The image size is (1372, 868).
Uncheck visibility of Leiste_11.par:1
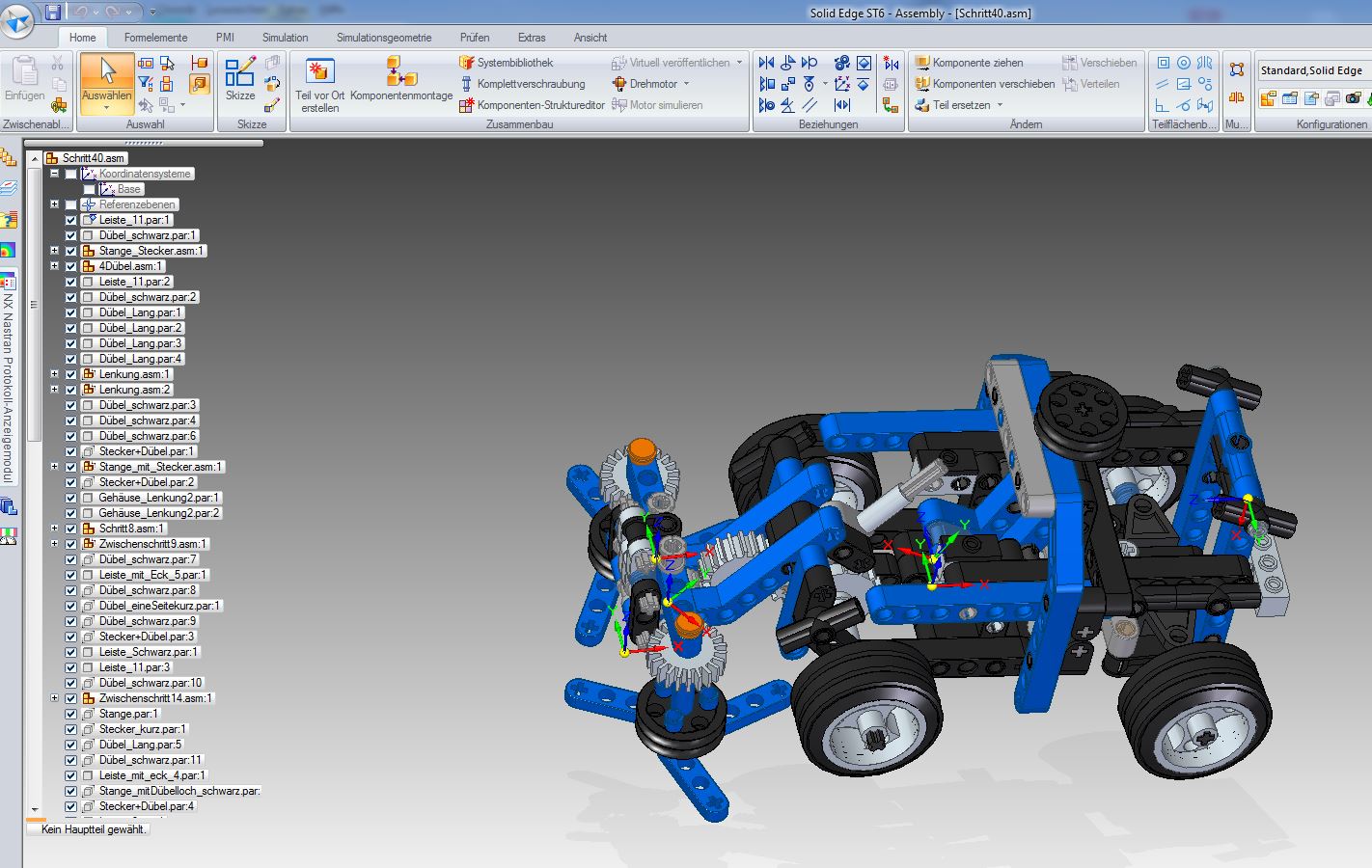71,220
